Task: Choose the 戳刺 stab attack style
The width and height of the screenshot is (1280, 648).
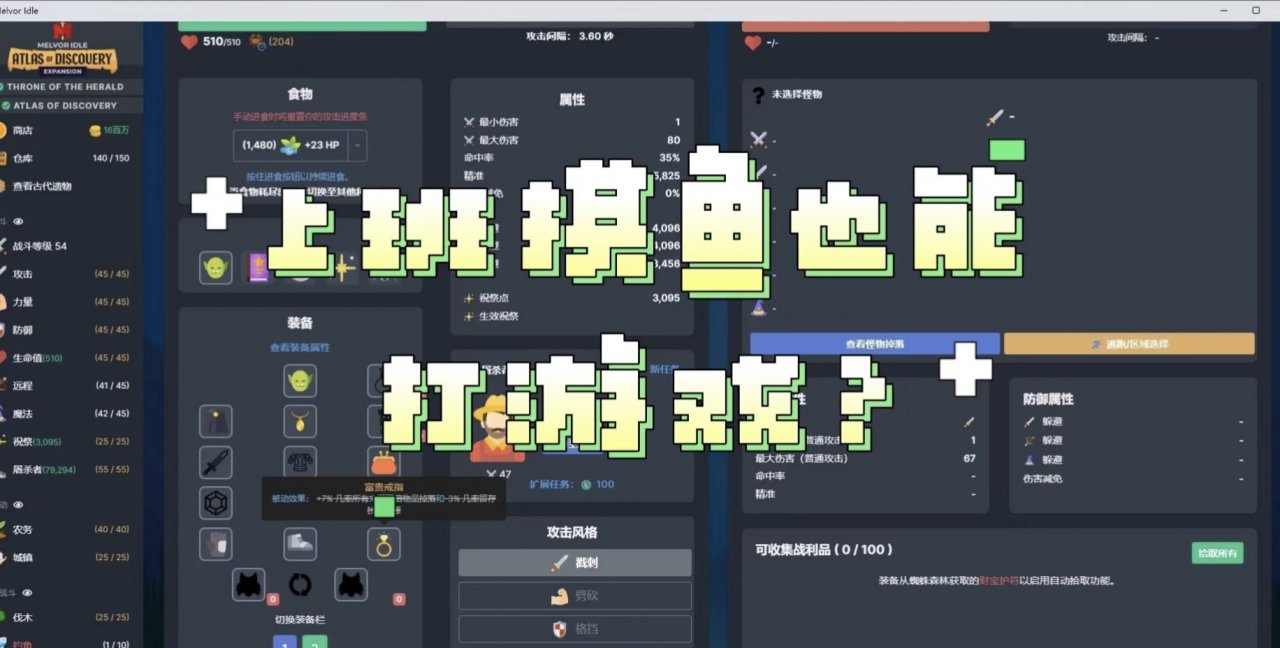Action: coord(575,563)
